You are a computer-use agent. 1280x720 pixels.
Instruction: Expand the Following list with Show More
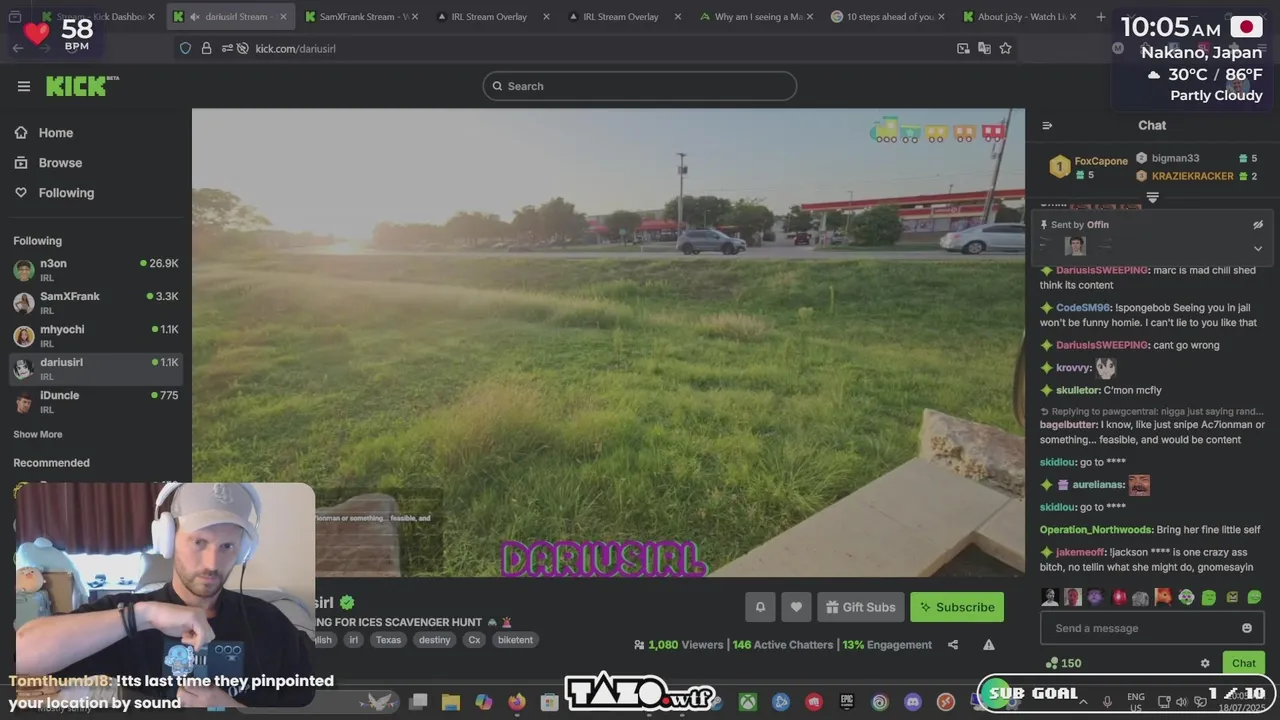pyautogui.click(x=38, y=434)
